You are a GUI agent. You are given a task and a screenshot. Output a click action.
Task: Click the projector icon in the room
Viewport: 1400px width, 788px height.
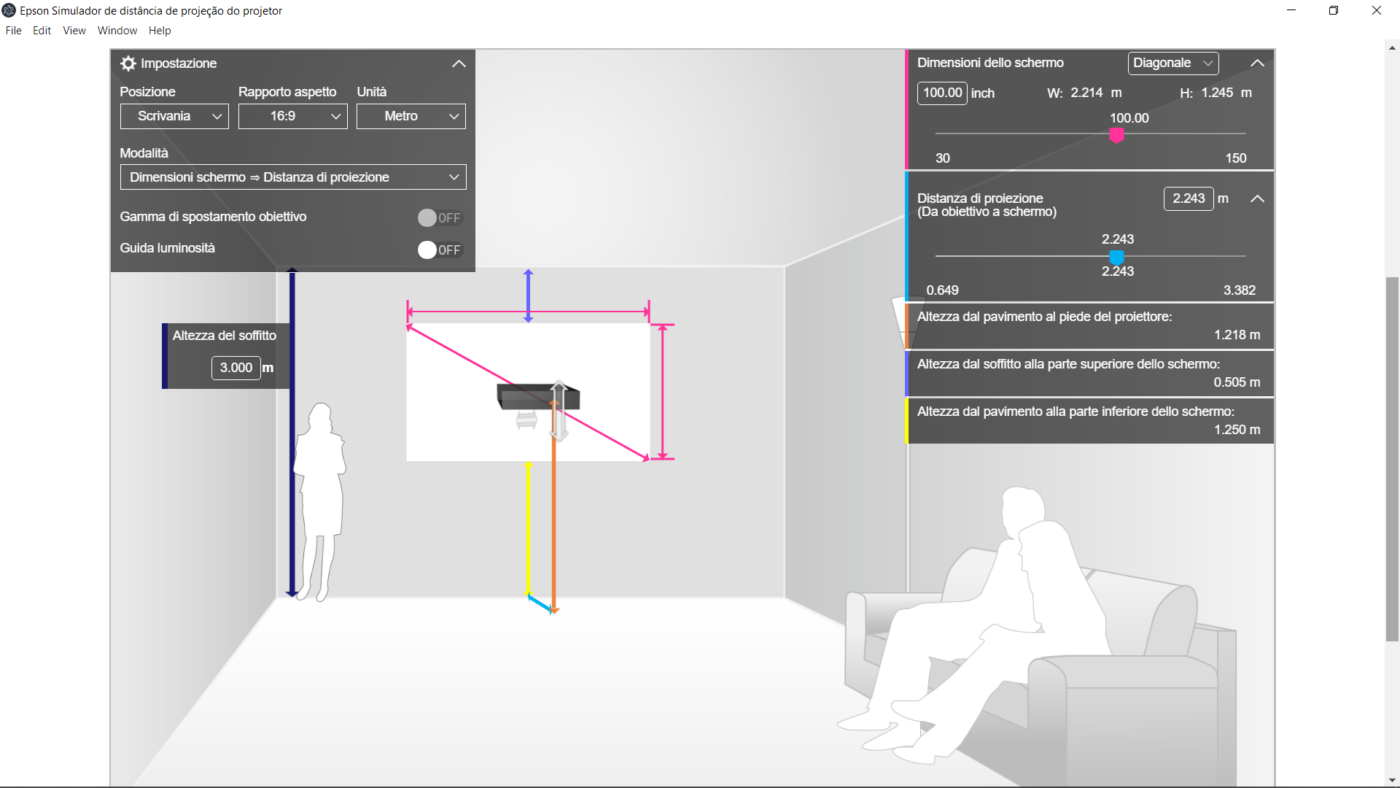coord(539,396)
